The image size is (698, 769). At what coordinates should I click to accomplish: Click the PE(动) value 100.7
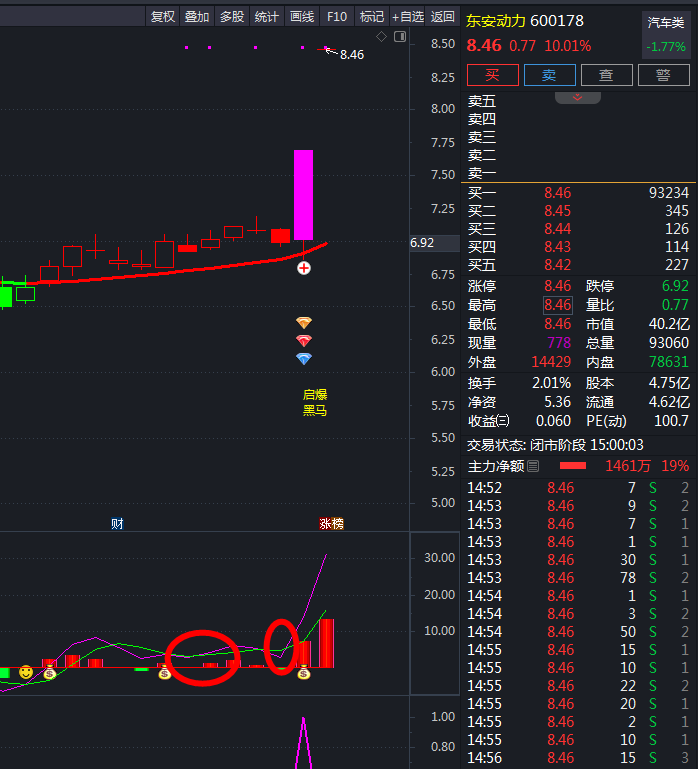coord(672,421)
